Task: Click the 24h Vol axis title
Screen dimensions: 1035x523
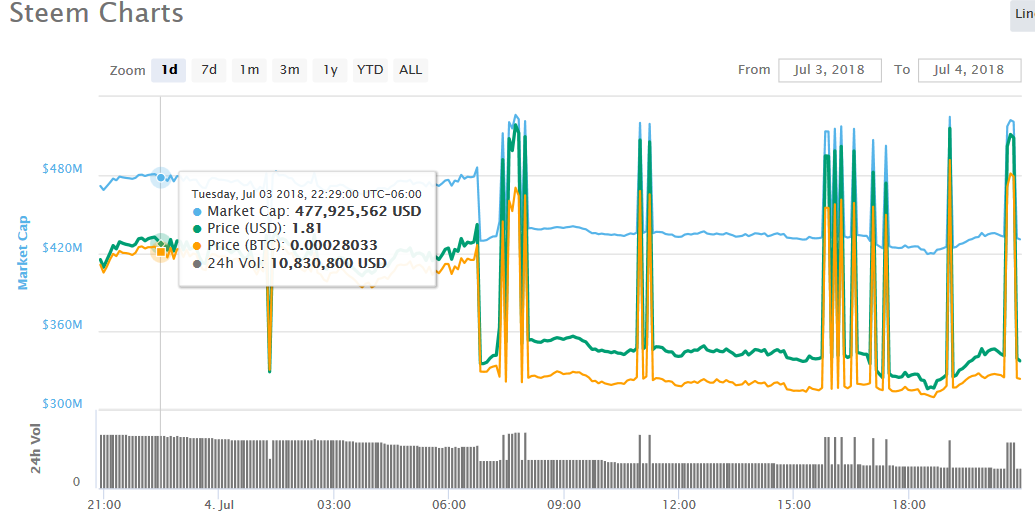Action: (36, 448)
